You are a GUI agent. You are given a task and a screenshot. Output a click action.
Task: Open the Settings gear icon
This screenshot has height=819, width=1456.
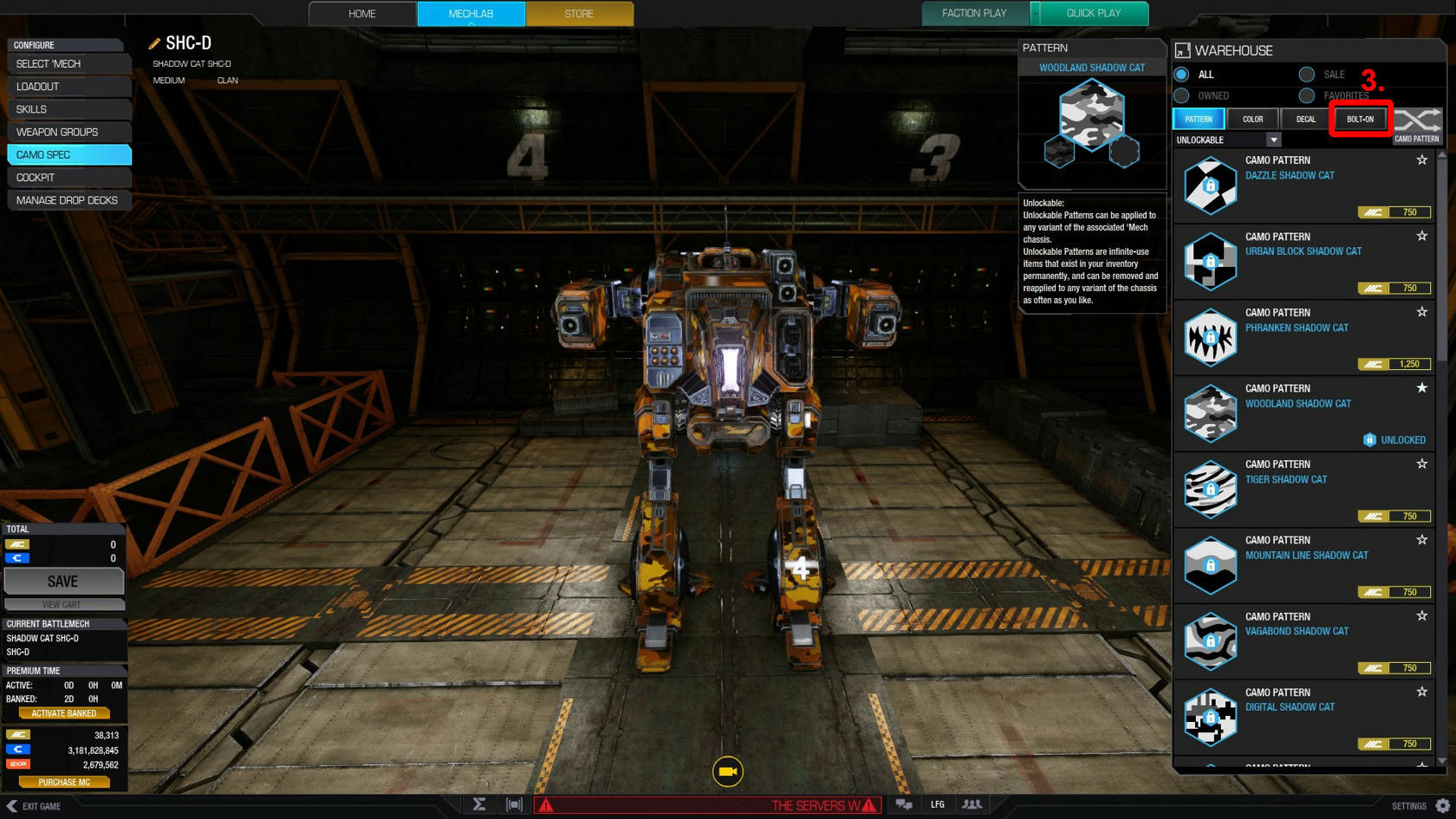pyautogui.click(x=1443, y=805)
